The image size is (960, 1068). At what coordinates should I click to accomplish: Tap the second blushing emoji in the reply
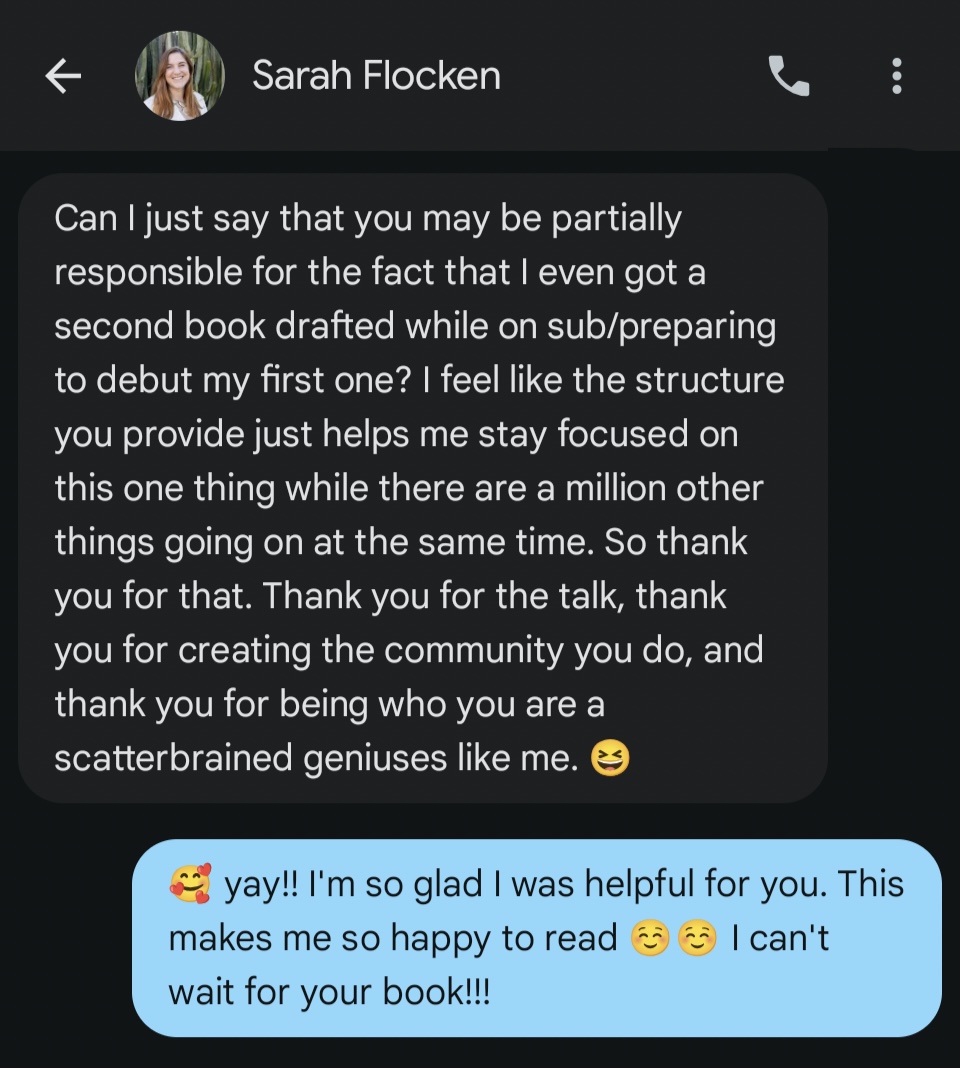click(x=697, y=940)
